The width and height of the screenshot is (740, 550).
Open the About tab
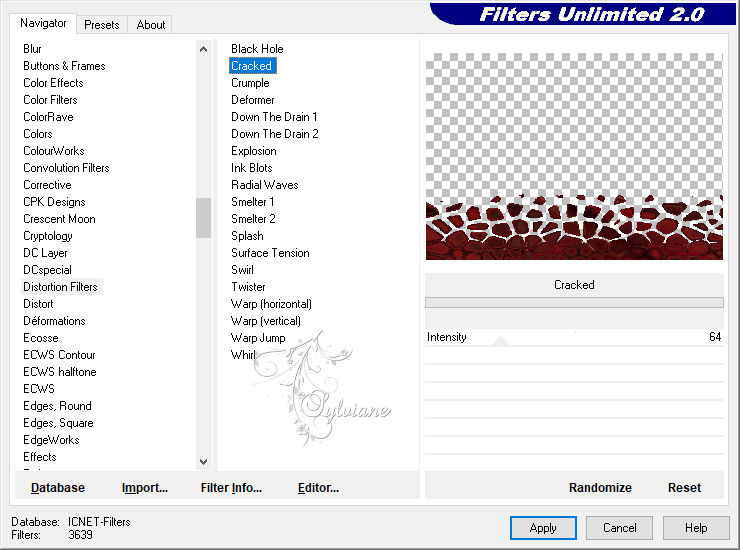click(151, 25)
